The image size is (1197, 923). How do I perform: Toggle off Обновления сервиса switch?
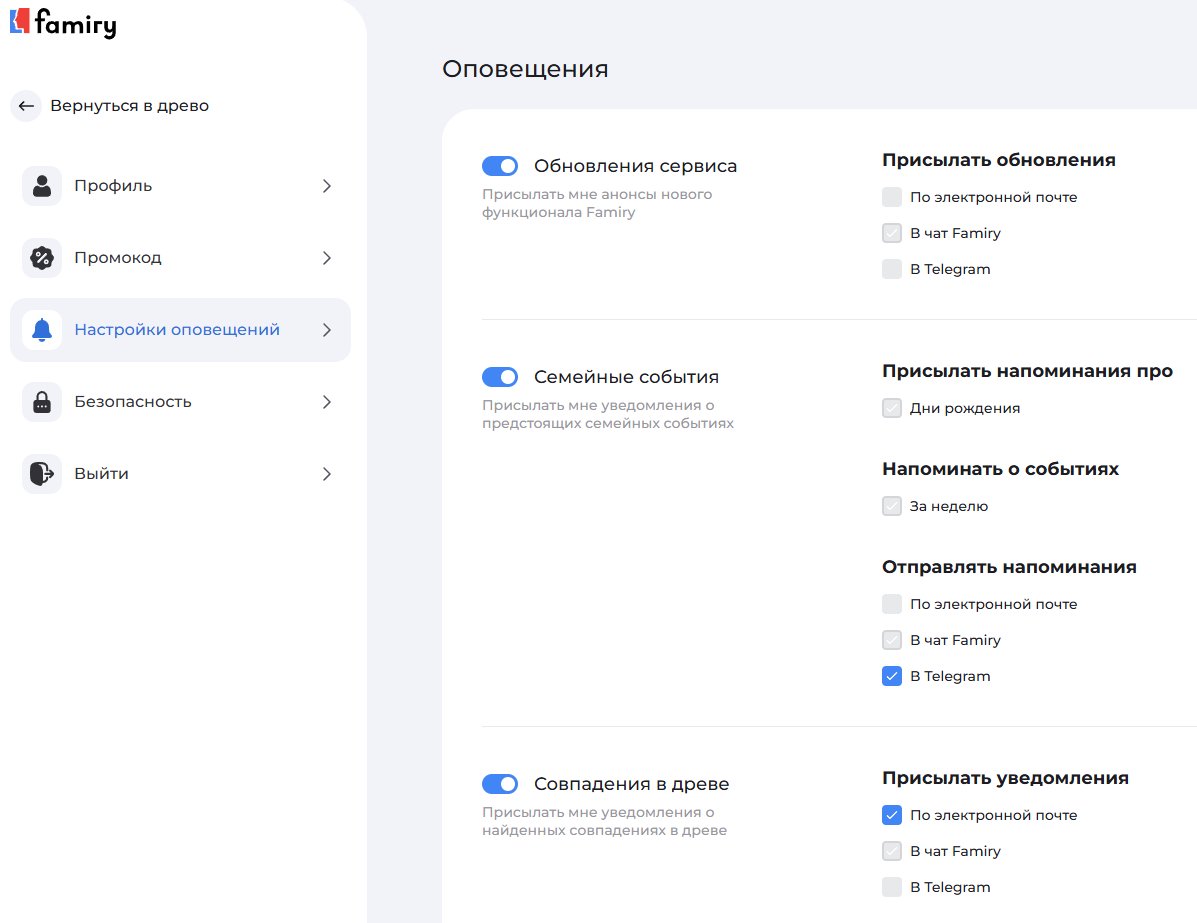[x=500, y=166]
